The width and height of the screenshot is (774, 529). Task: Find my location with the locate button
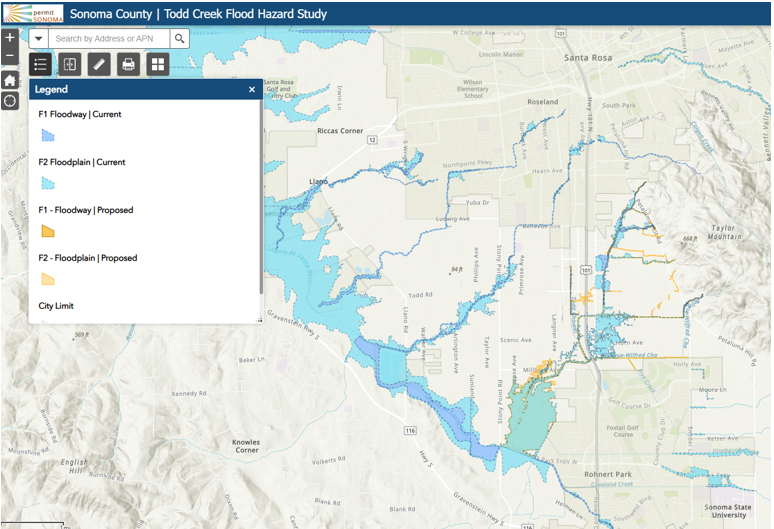coord(10,101)
